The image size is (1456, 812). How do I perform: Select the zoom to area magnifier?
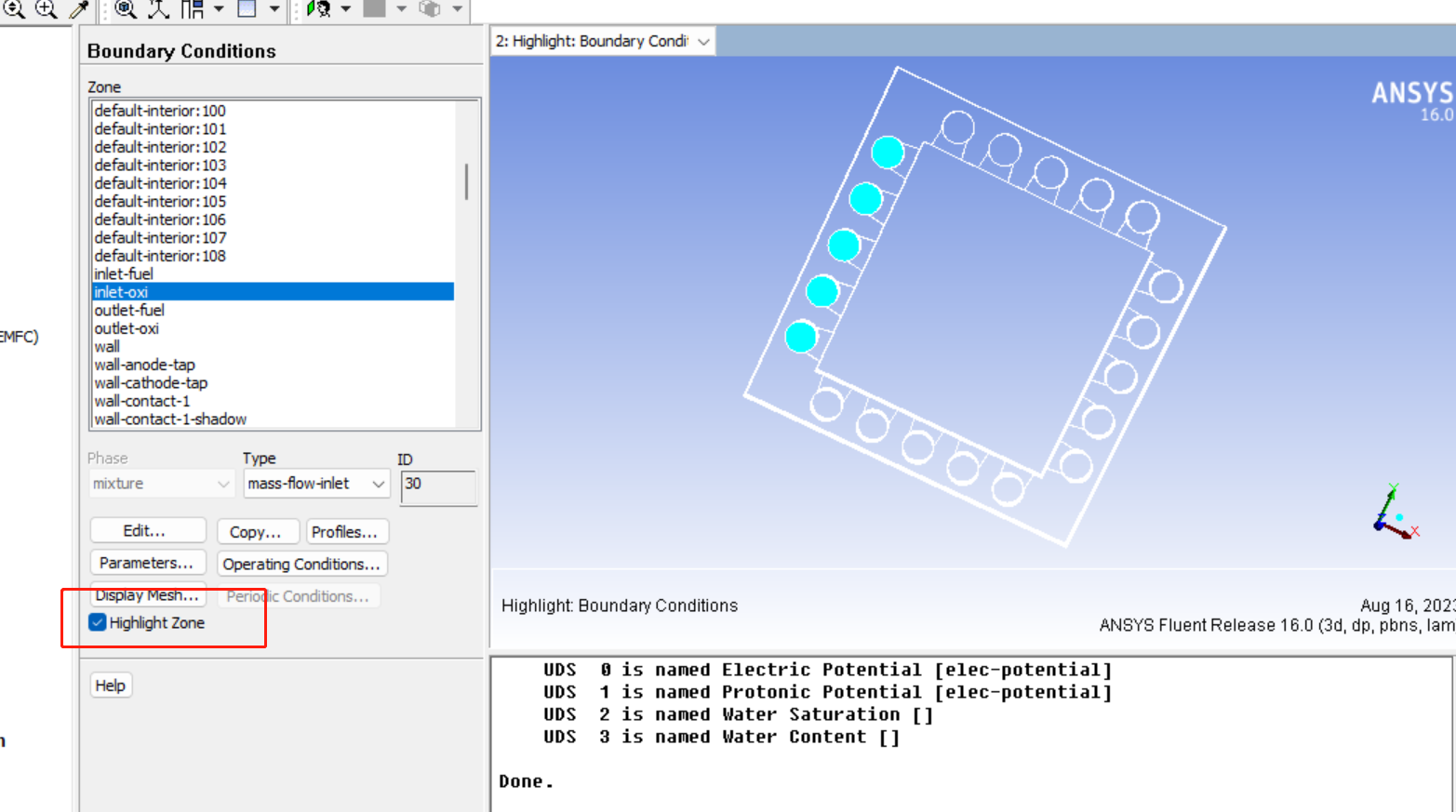(x=46, y=9)
